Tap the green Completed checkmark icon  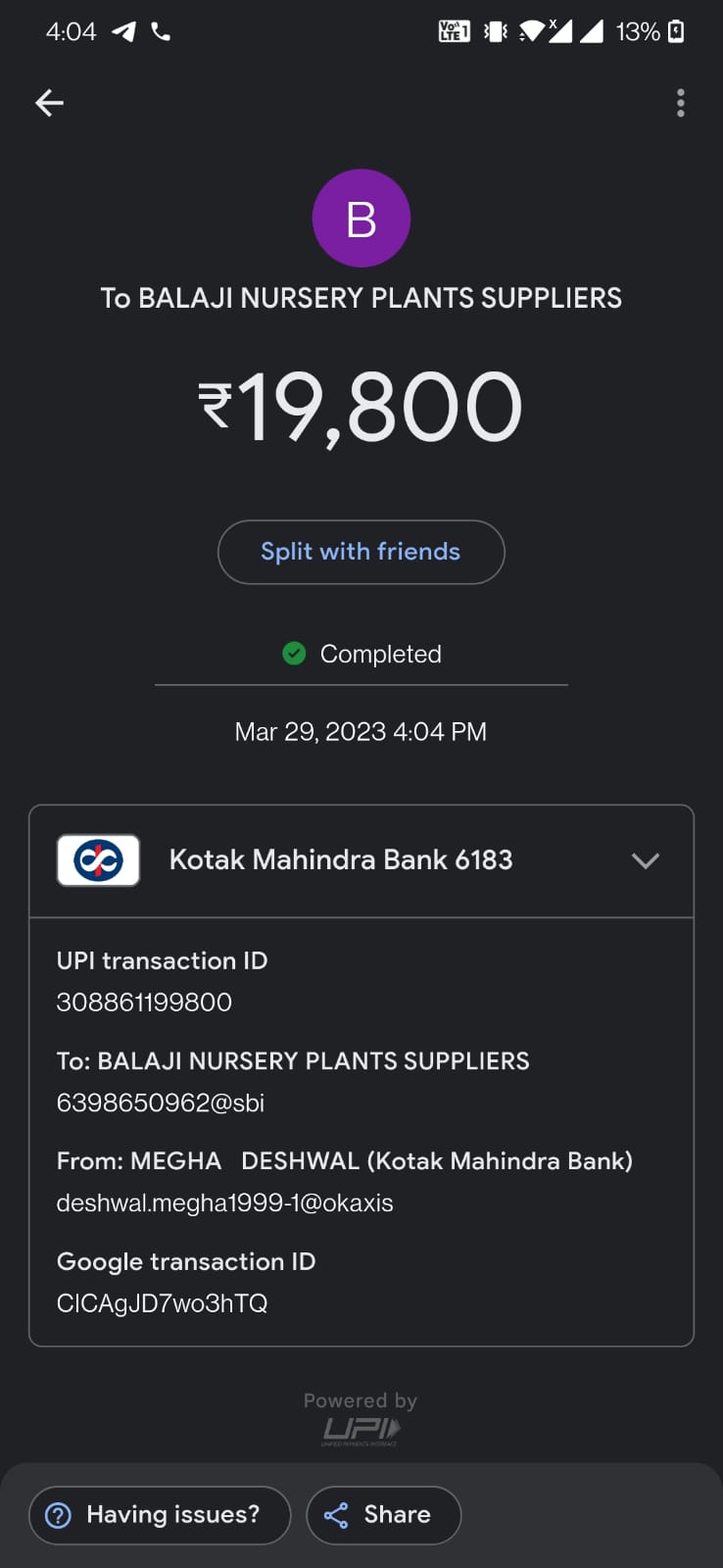(294, 654)
